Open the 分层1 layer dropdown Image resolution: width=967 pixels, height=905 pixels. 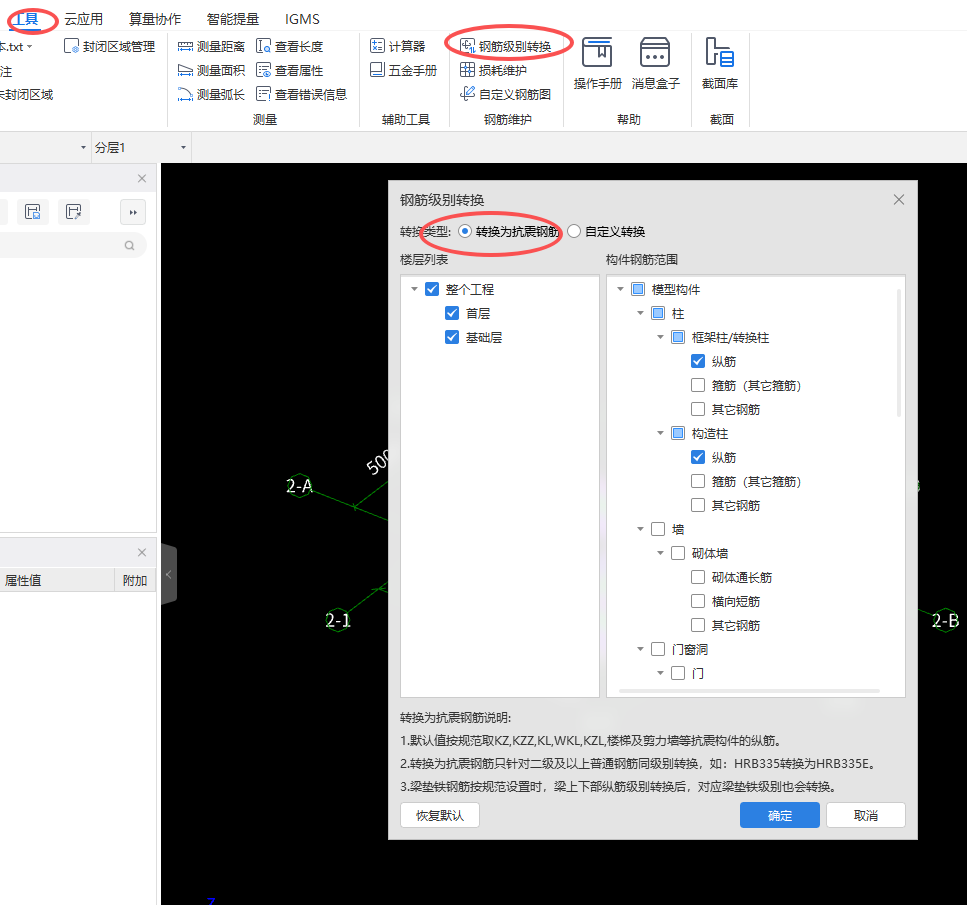tap(141, 148)
